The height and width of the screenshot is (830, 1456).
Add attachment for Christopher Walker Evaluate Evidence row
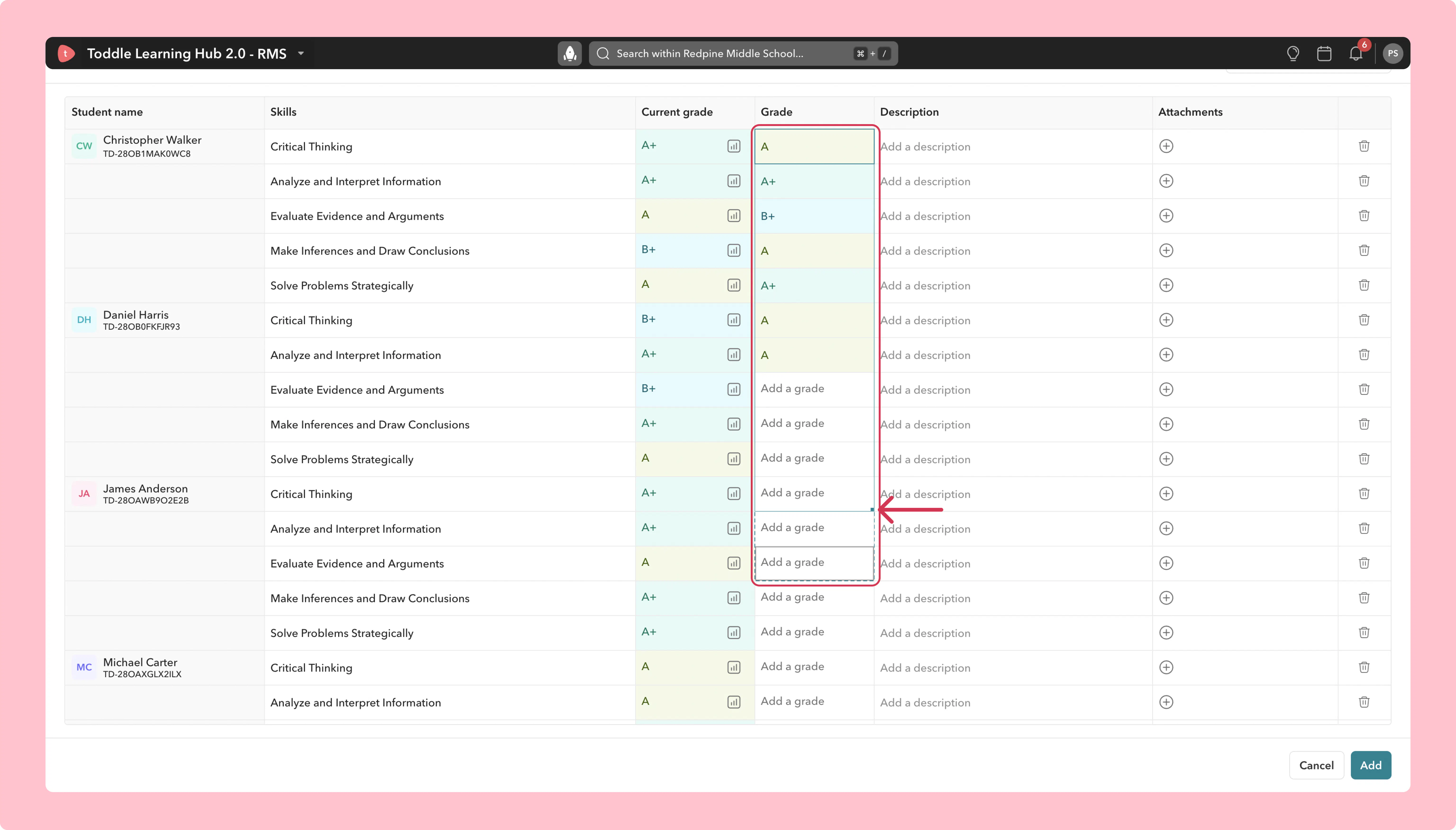pyautogui.click(x=1166, y=216)
